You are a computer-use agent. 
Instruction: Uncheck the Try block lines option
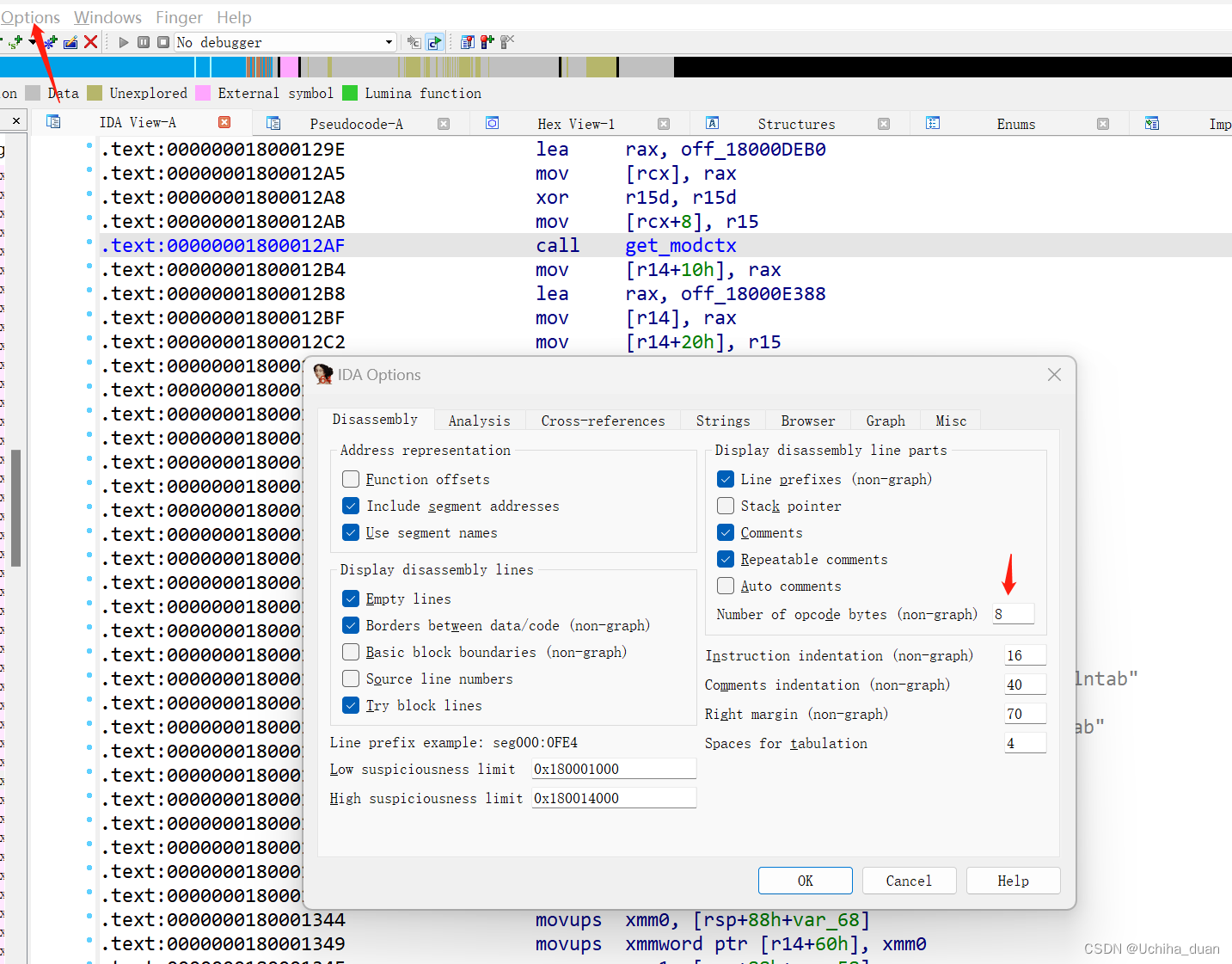[351, 705]
